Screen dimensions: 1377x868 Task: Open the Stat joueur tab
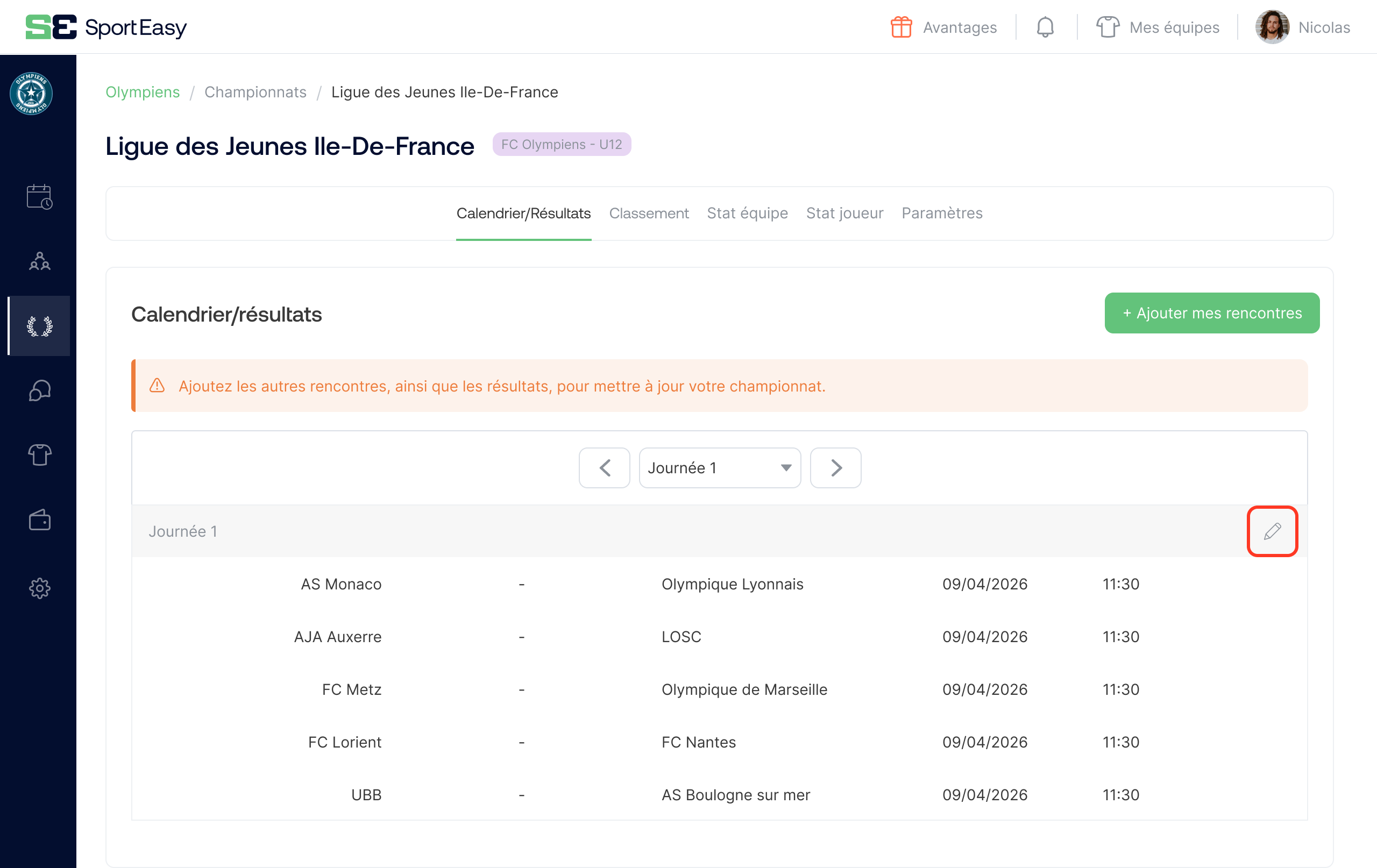(x=844, y=214)
